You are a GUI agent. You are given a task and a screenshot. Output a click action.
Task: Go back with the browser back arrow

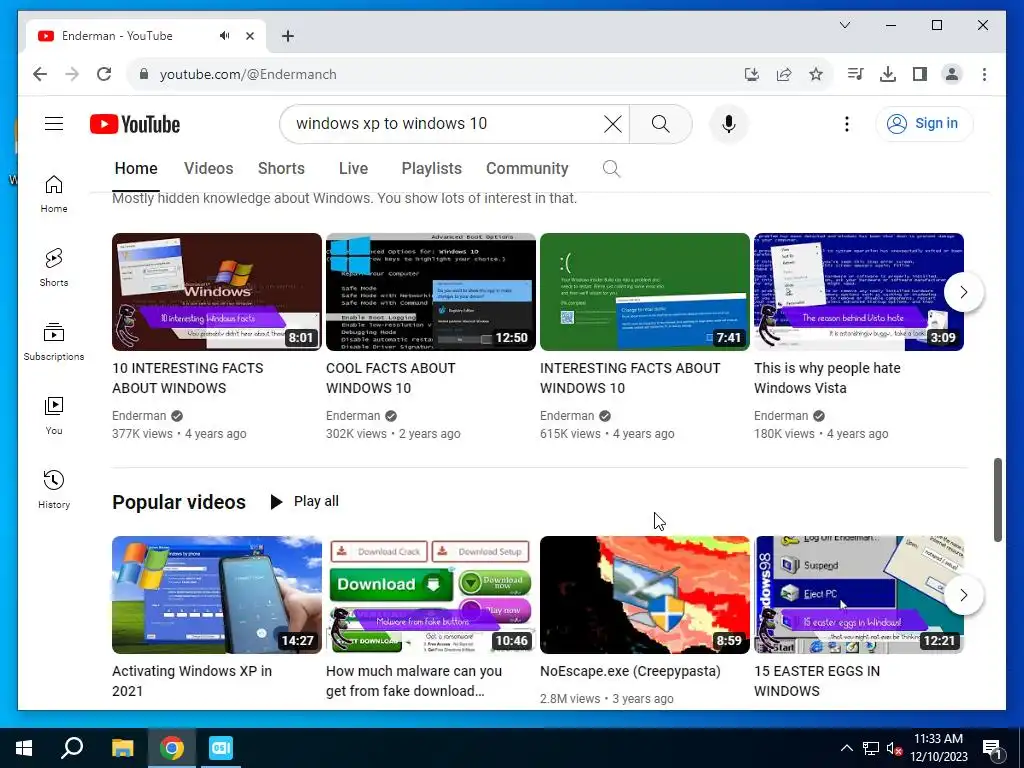[40, 74]
